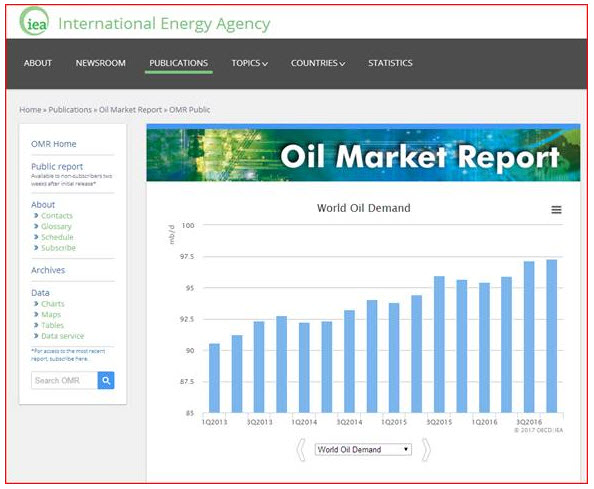Viewport: 594px width, 489px height.
Task: Expand the COUNTRIES menu
Action: [318, 63]
